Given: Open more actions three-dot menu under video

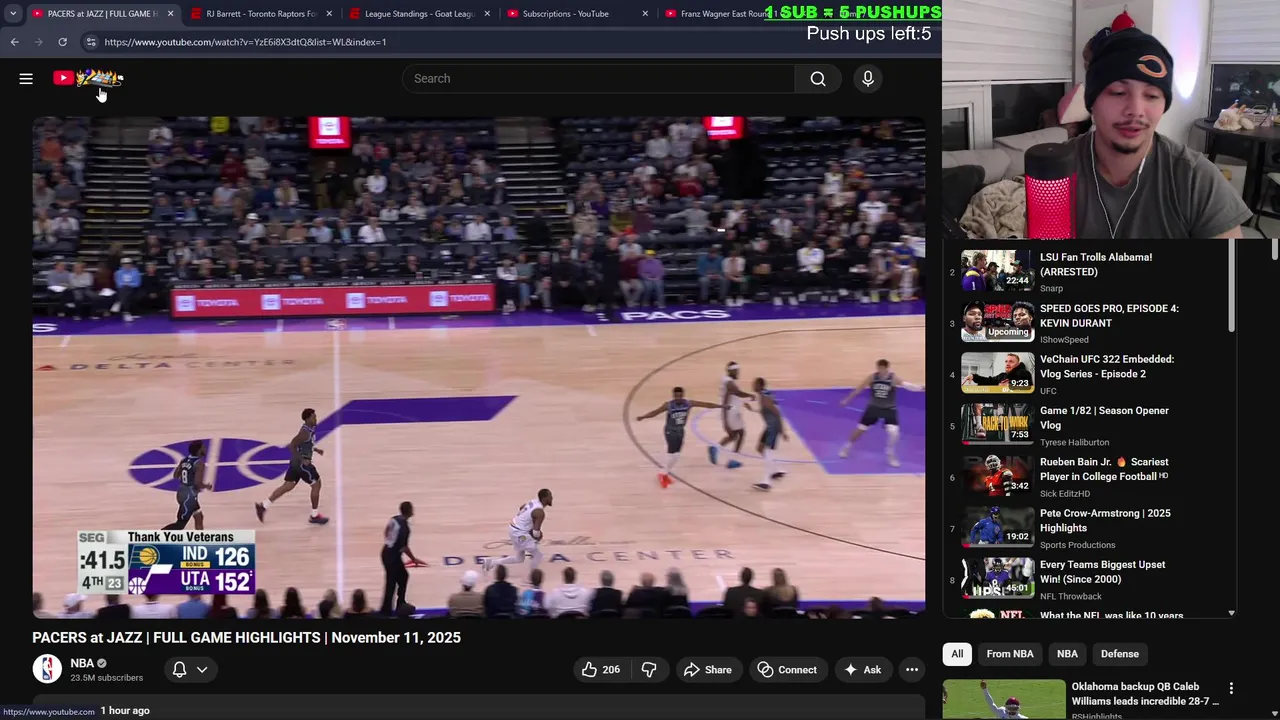Looking at the screenshot, I should click(x=912, y=670).
